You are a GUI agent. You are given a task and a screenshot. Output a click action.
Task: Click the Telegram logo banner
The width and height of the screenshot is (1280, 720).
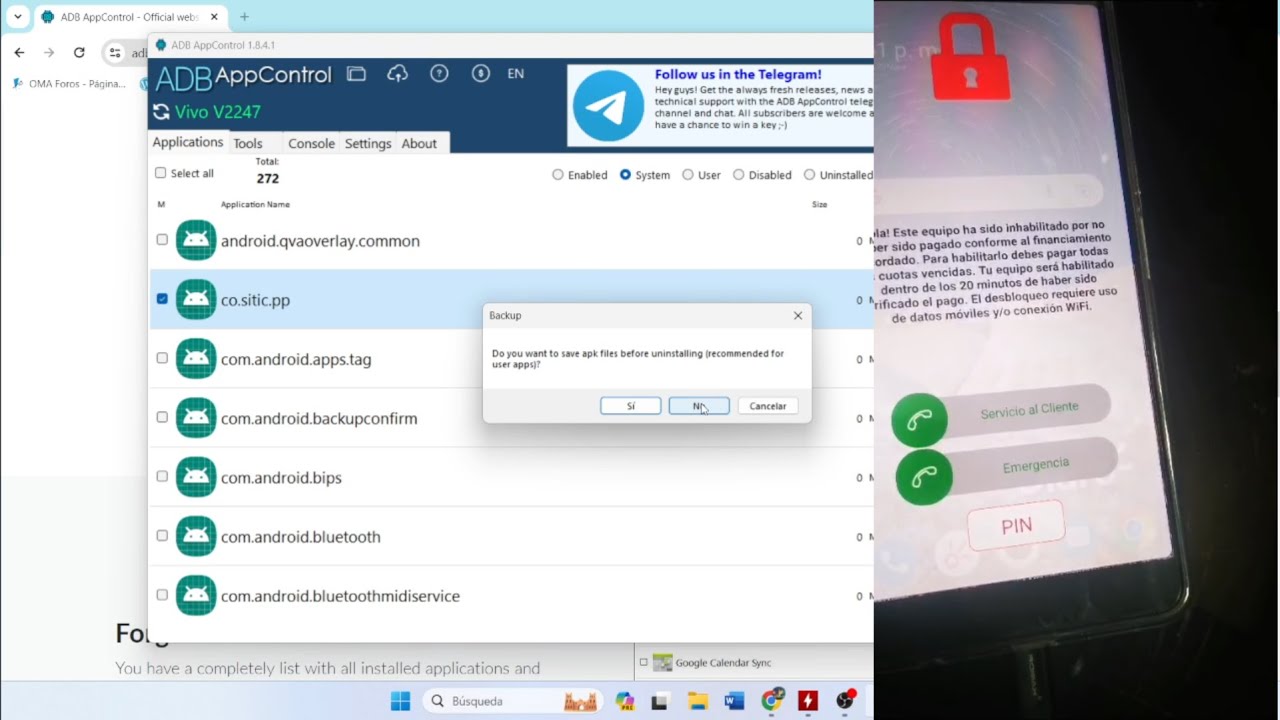(x=608, y=106)
